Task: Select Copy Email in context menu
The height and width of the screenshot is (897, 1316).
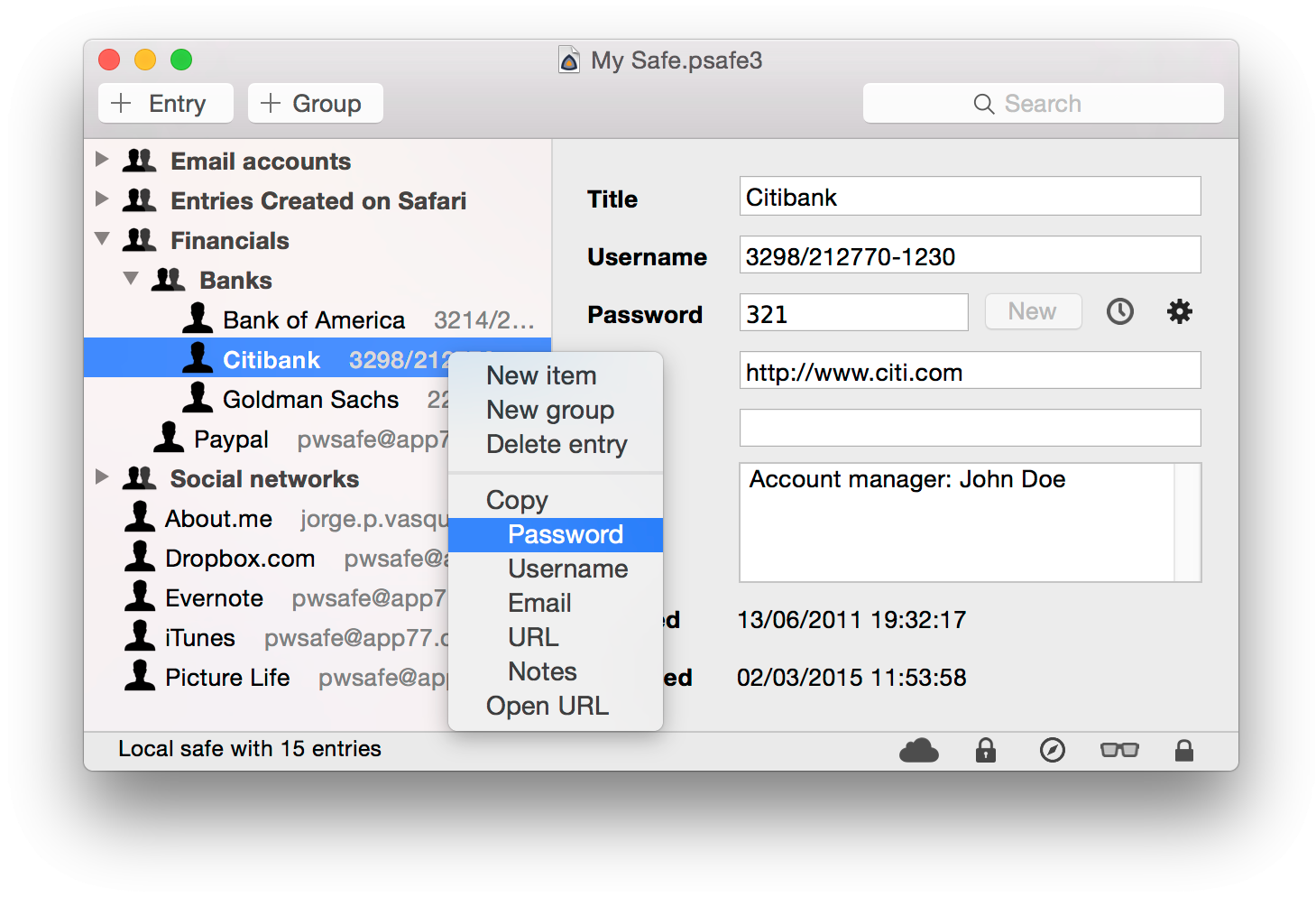Action: pyautogui.click(x=556, y=603)
